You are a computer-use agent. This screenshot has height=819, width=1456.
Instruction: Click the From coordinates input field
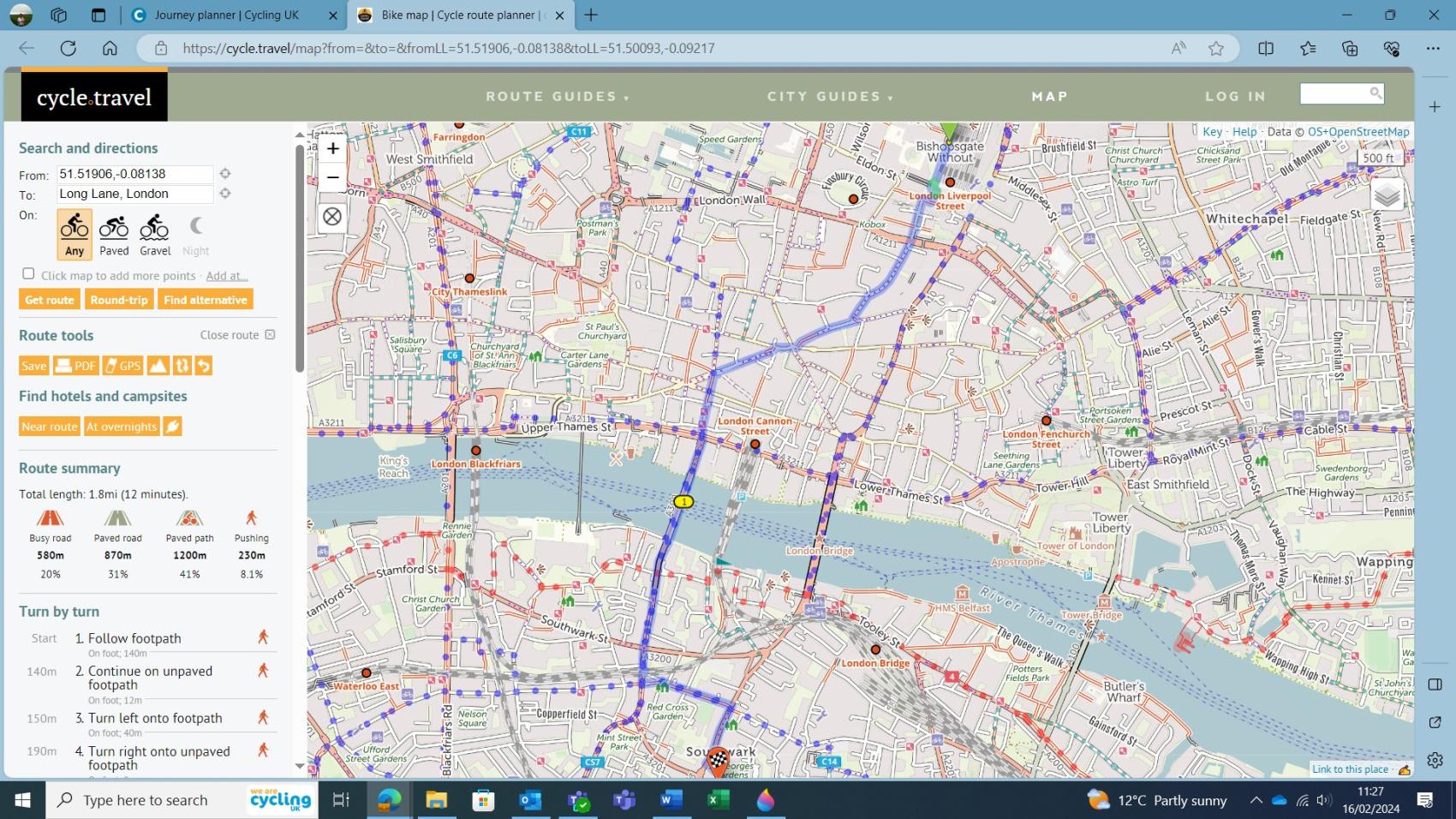(133, 174)
